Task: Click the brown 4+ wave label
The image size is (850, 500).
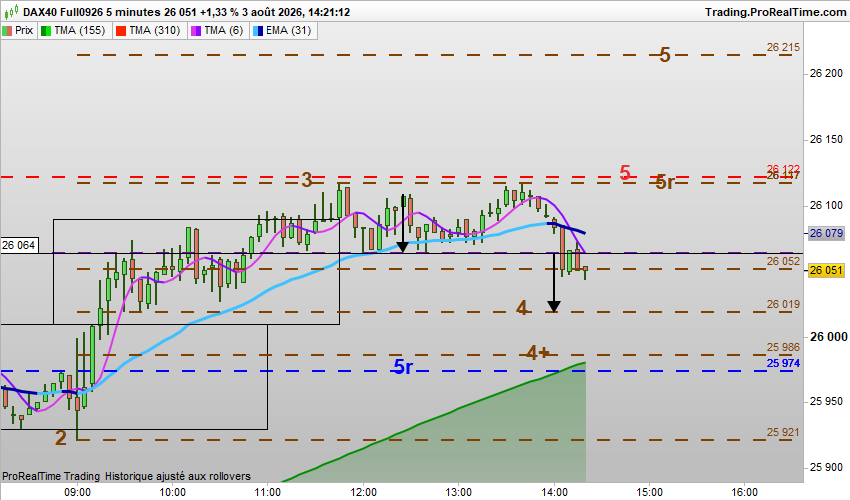Action: 537,353
